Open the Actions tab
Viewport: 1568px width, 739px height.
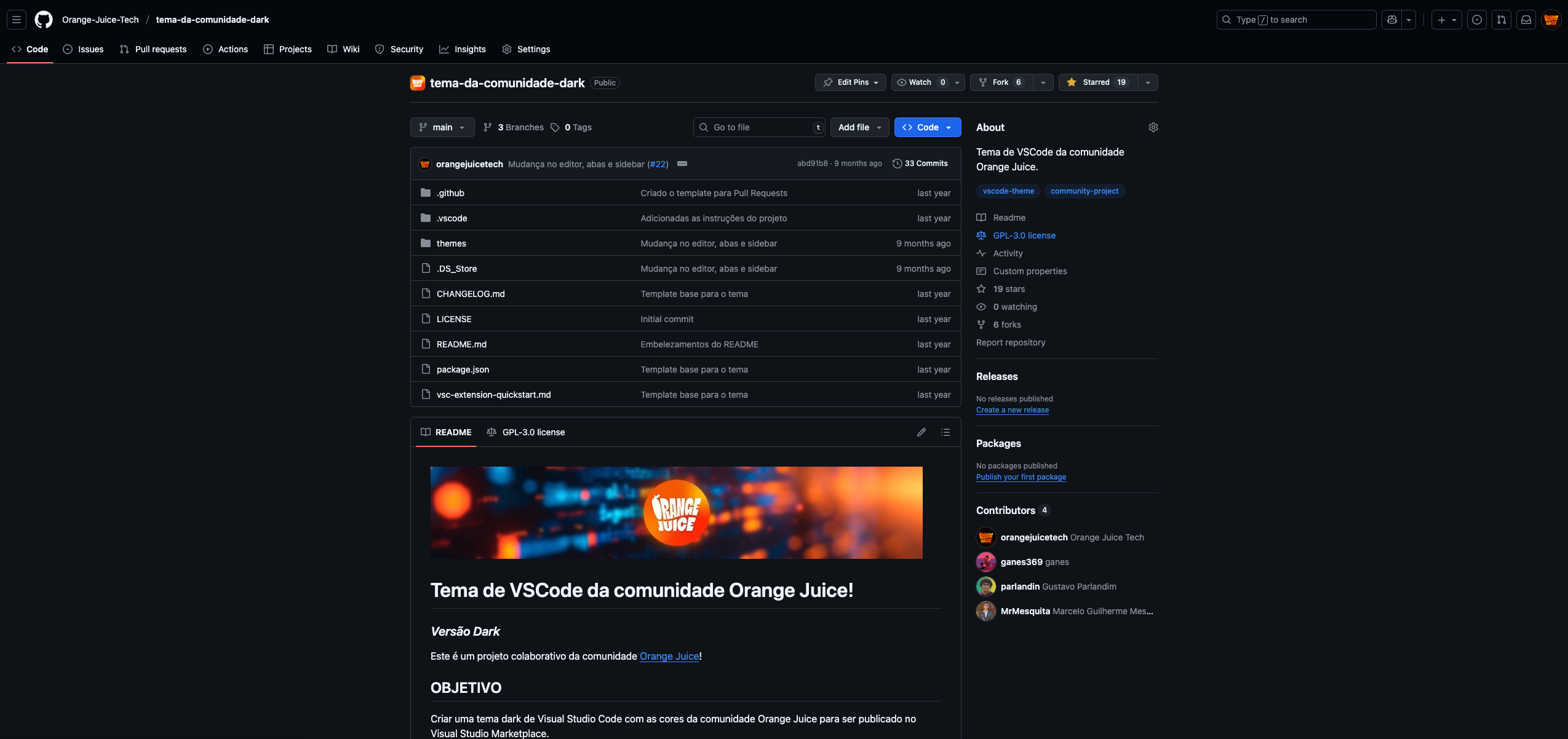point(225,49)
